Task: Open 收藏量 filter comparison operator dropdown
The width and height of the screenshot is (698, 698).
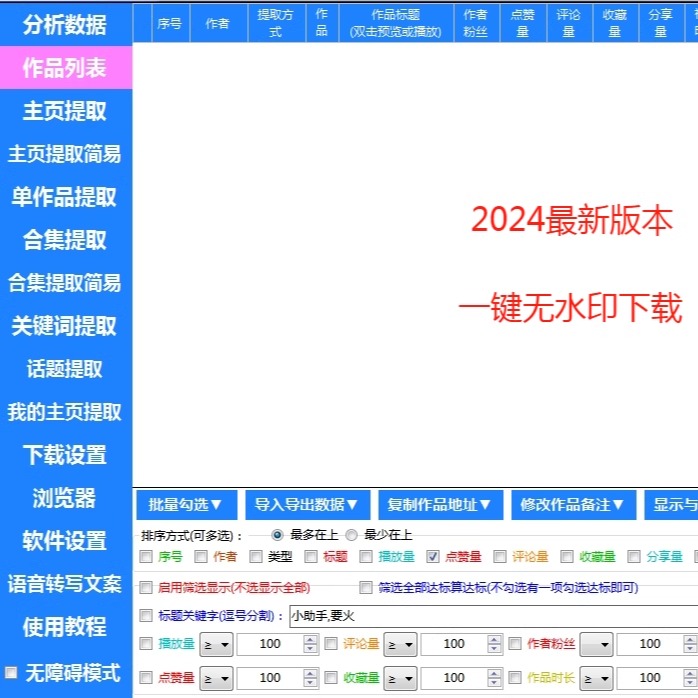Action: [x=401, y=678]
